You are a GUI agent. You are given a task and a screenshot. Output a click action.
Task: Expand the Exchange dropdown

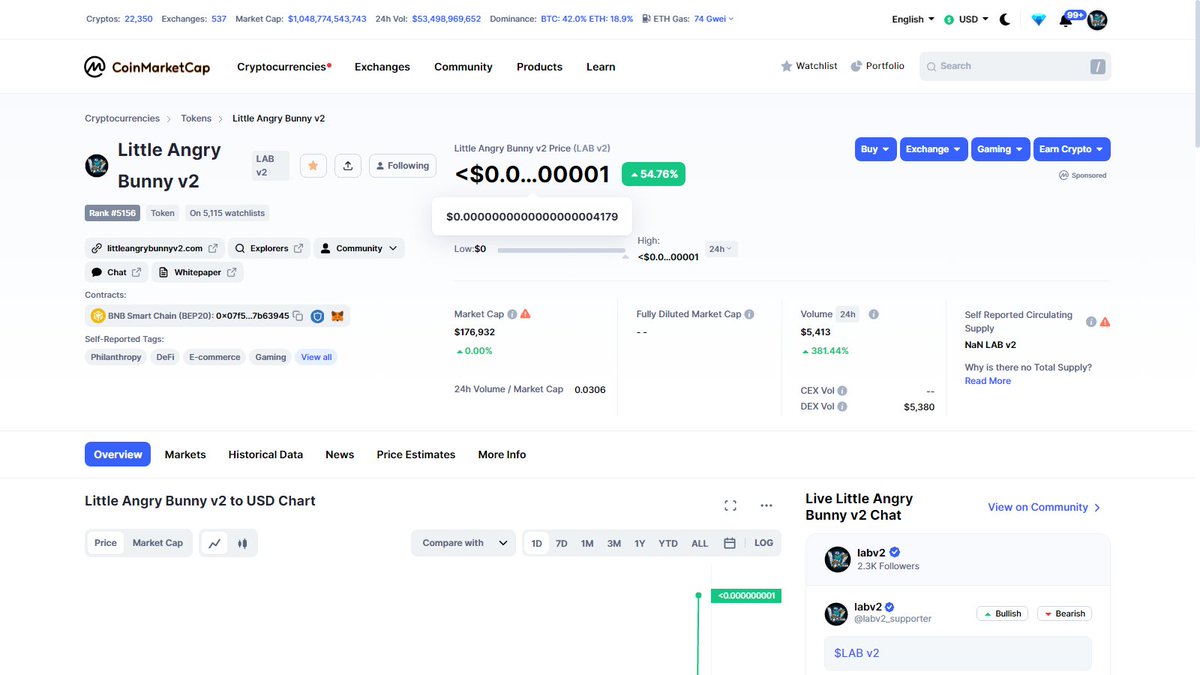[x=934, y=149]
